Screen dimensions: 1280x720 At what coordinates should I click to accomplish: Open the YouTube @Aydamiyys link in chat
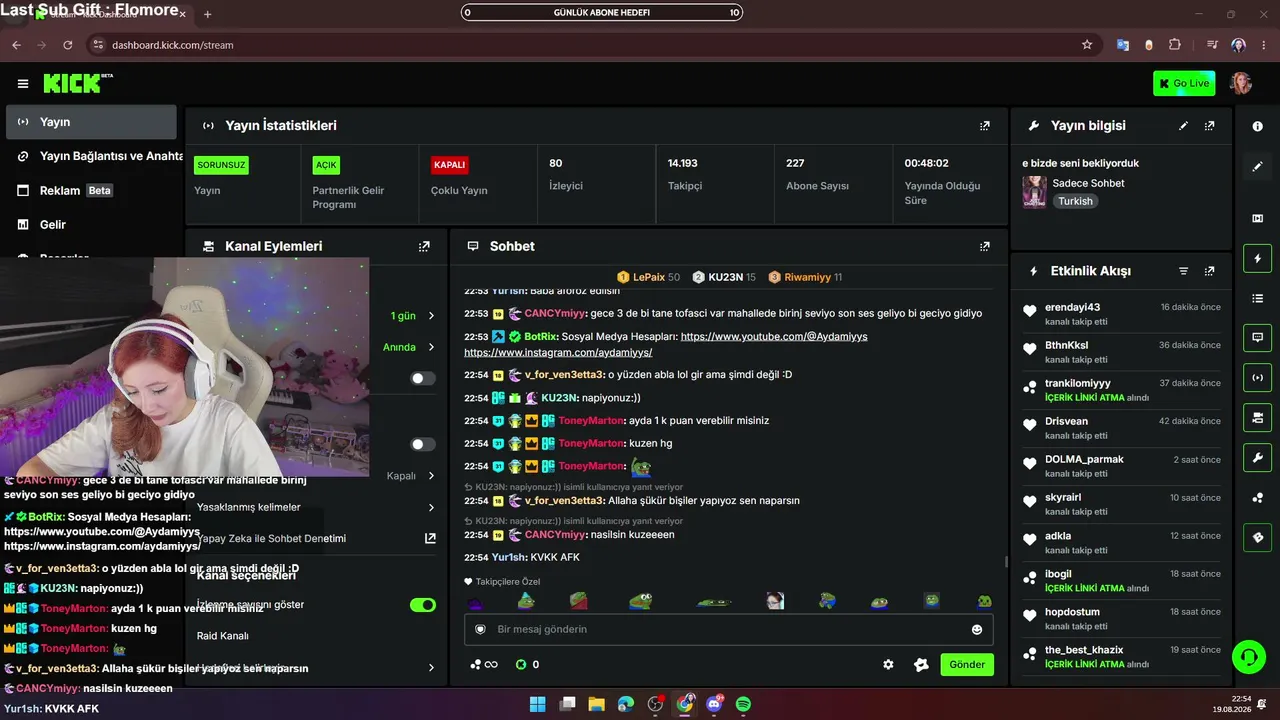(x=774, y=337)
